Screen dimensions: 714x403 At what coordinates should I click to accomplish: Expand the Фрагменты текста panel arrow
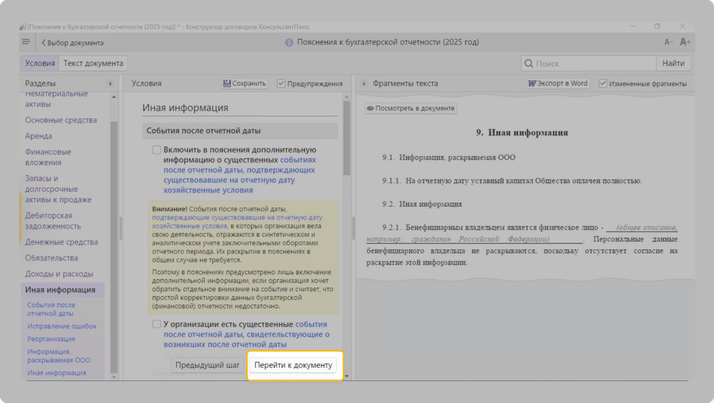coord(364,84)
